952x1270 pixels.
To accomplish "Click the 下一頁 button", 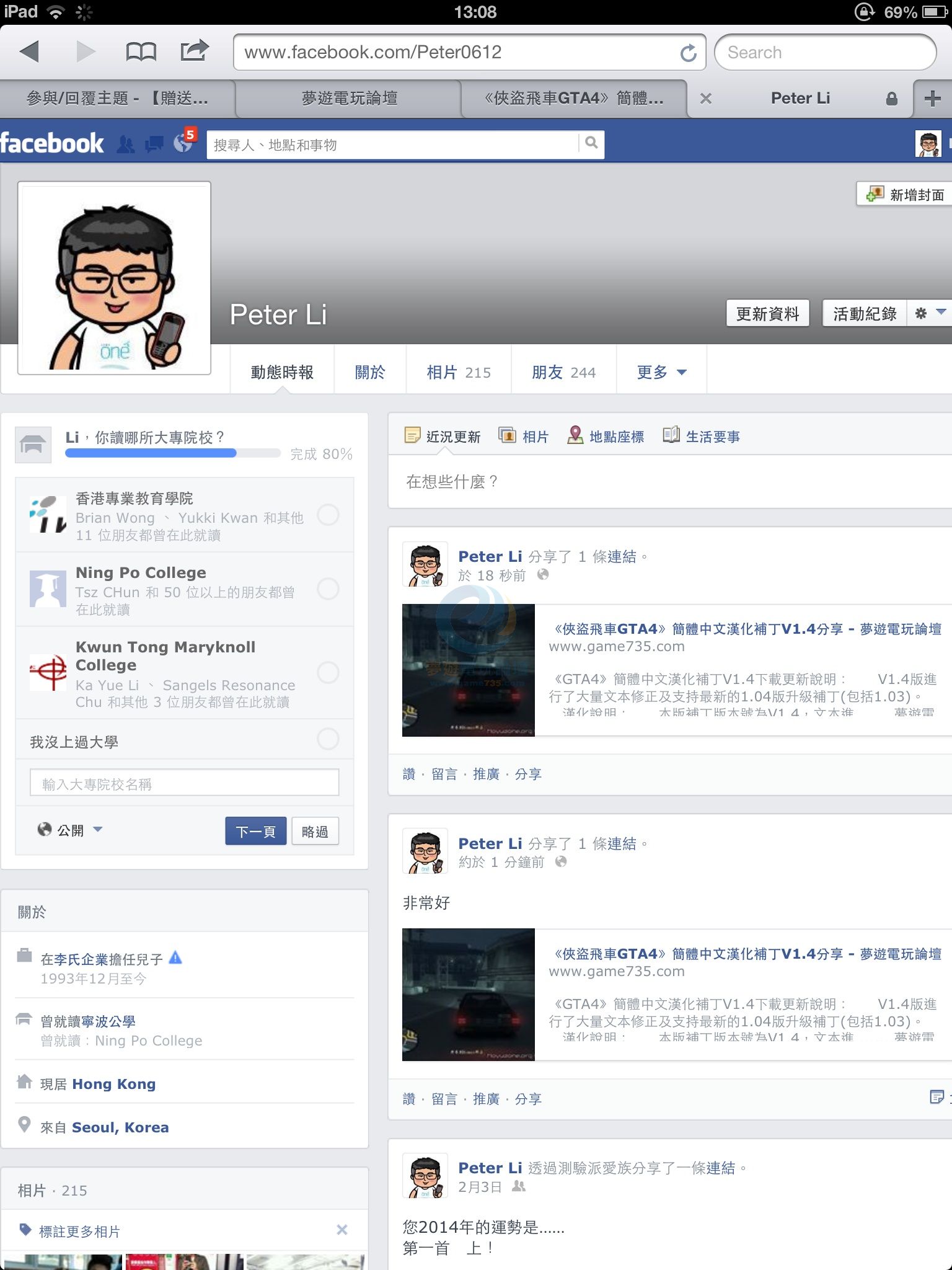I will pyautogui.click(x=255, y=831).
